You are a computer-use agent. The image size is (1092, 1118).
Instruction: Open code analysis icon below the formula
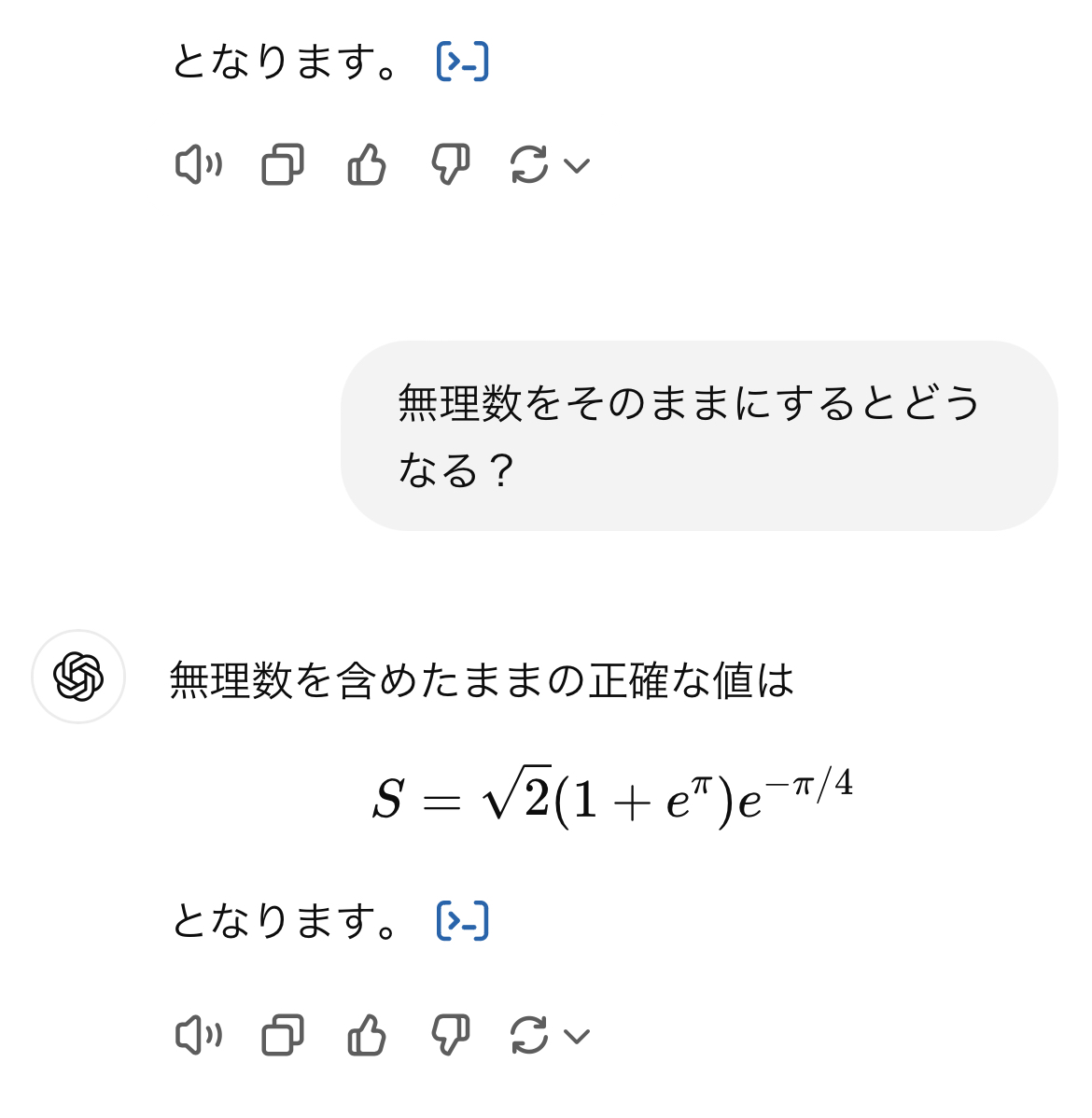coord(463,922)
